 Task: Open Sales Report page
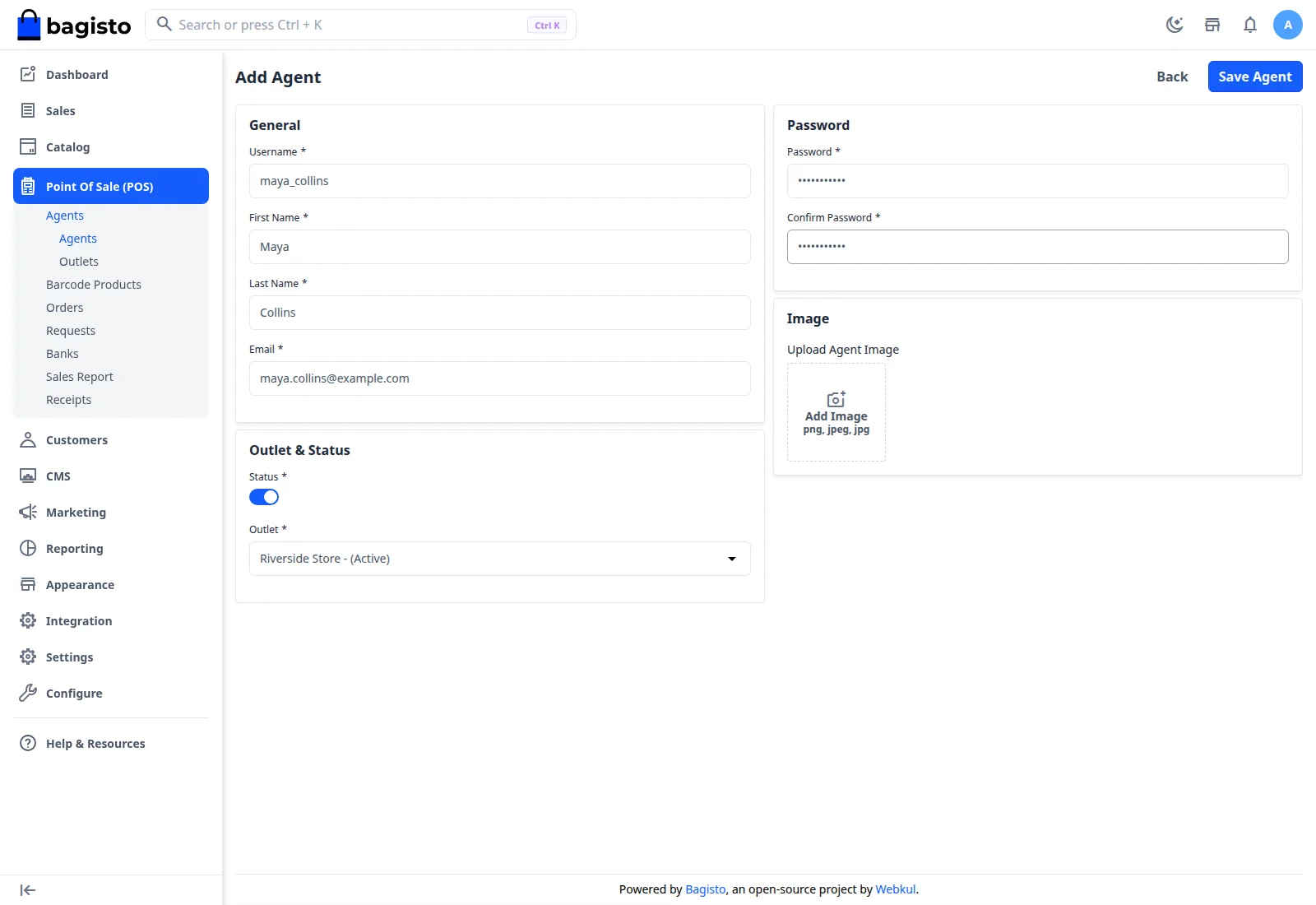click(80, 377)
